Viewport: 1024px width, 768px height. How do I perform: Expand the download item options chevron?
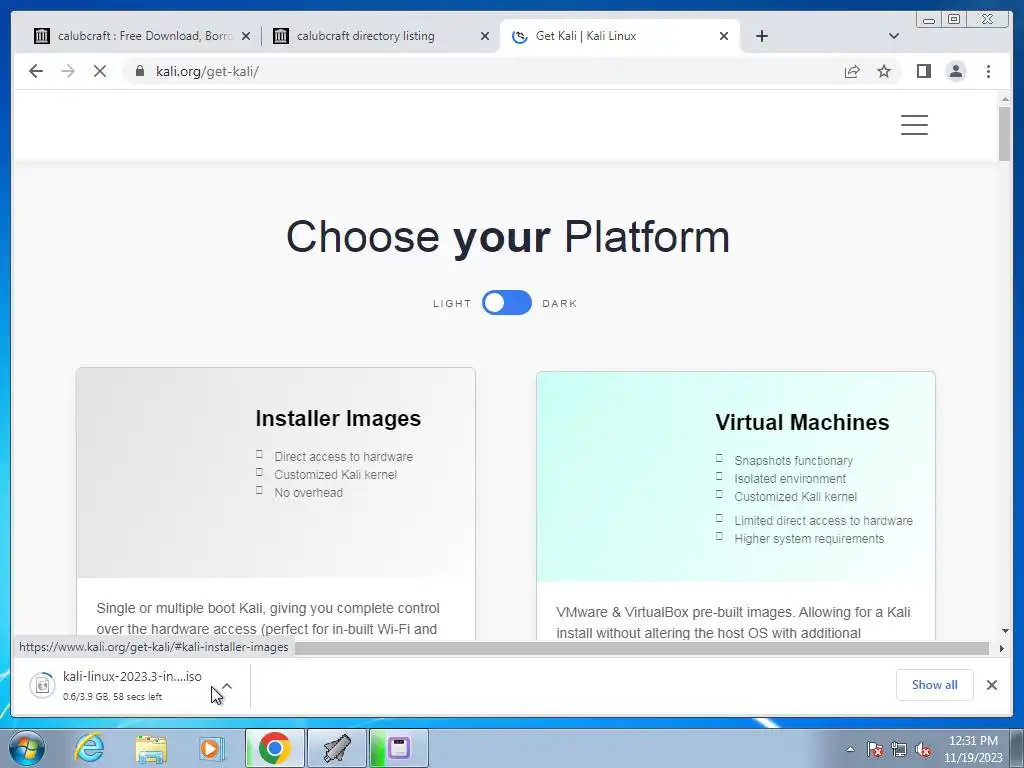click(227, 686)
